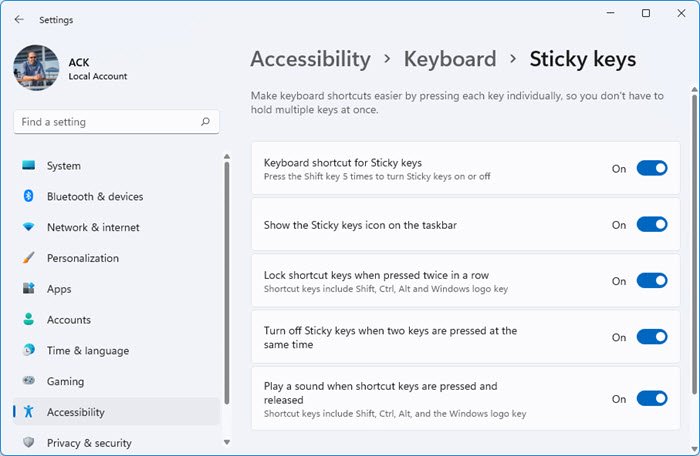
Task: Open Time & language settings
Action: click(x=86, y=351)
